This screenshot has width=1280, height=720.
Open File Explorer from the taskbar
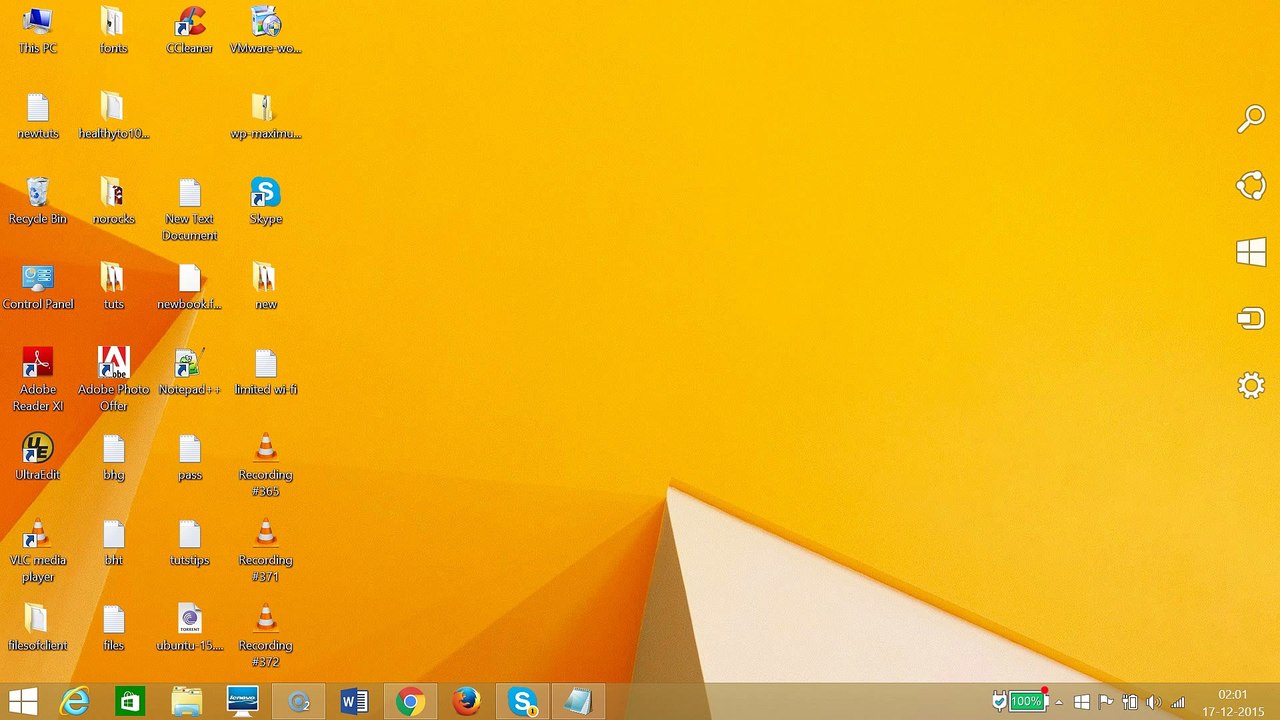click(x=186, y=702)
